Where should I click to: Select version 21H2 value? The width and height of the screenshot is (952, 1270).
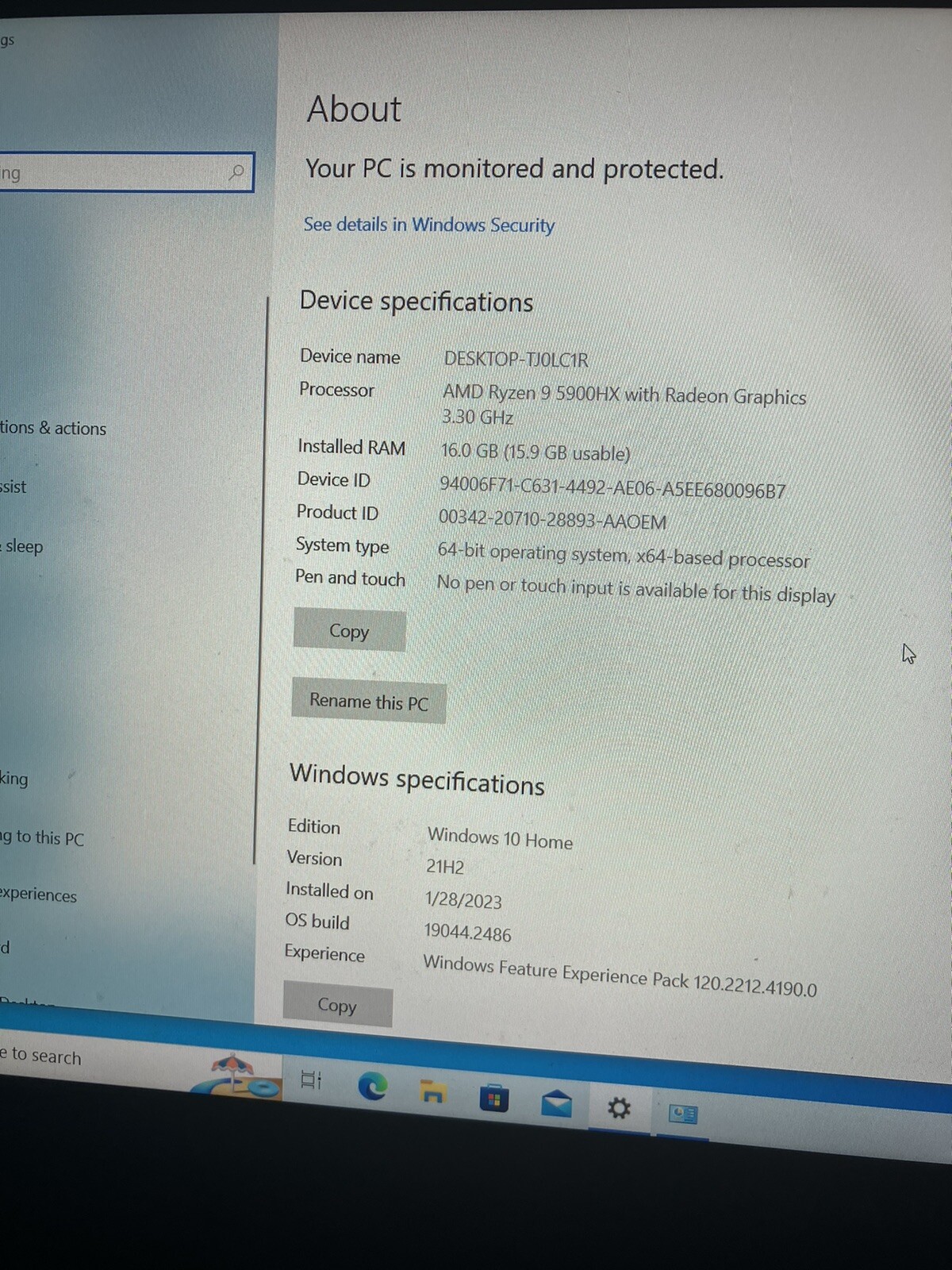445,867
